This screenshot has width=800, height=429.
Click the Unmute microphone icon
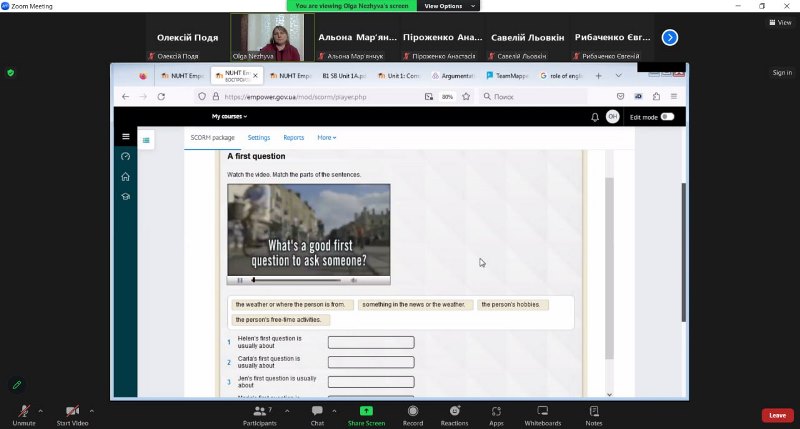23,411
